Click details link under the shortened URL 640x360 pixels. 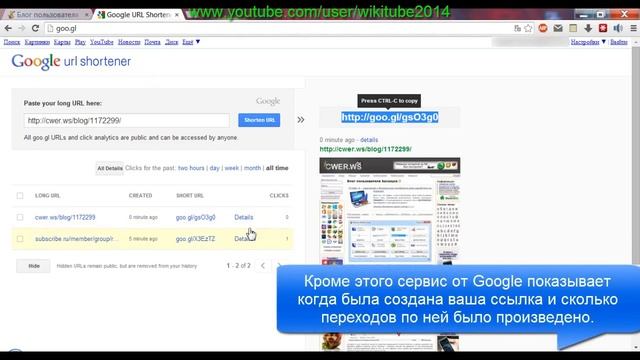point(369,140)
